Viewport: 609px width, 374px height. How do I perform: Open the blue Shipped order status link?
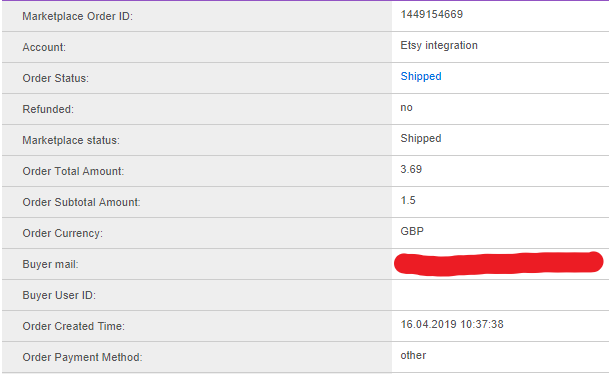(x=421, y=77)
